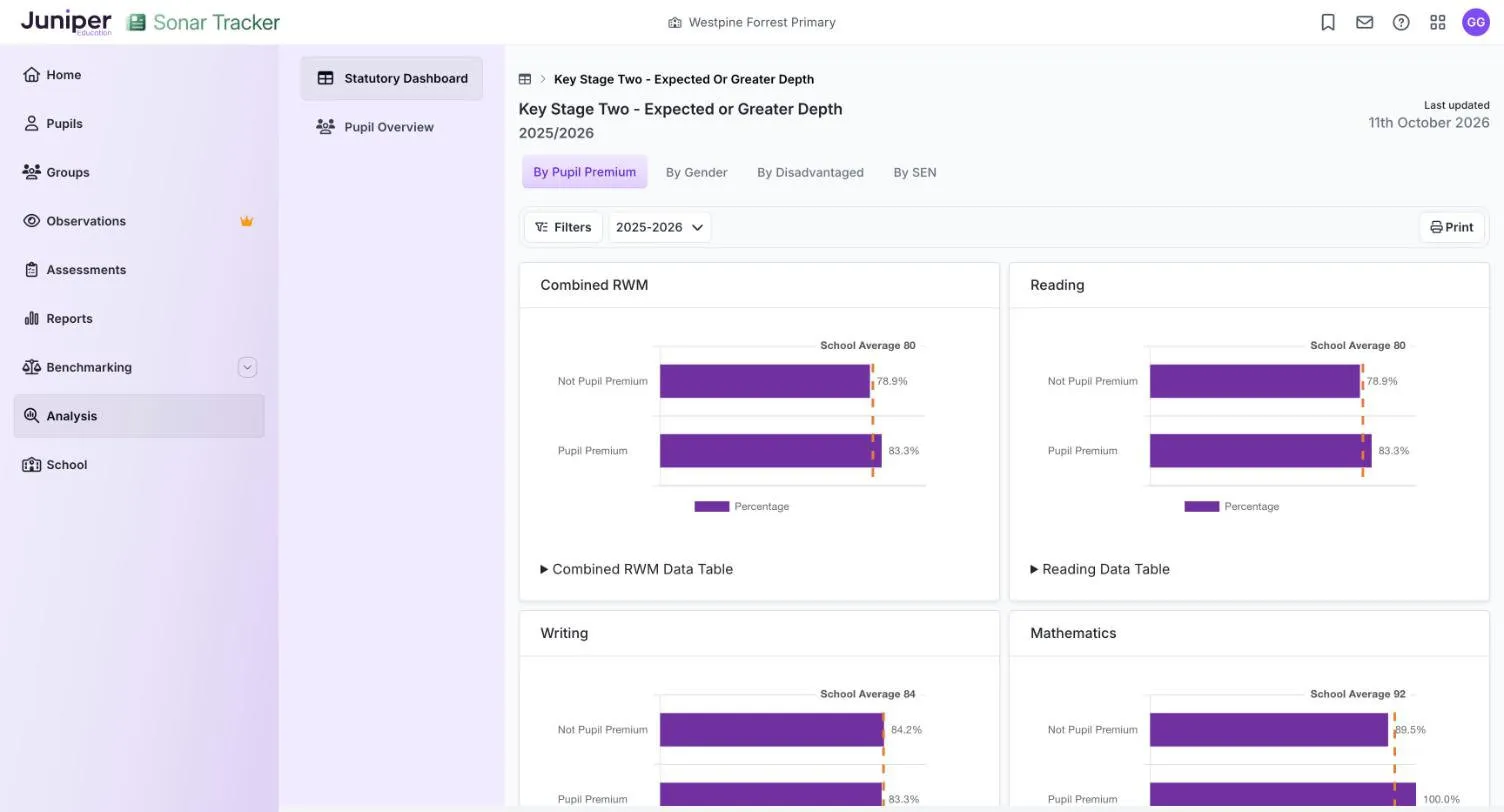This screenshot has height=812, width=1504.
Task: Click the Print button
Action: [1452, 227]
